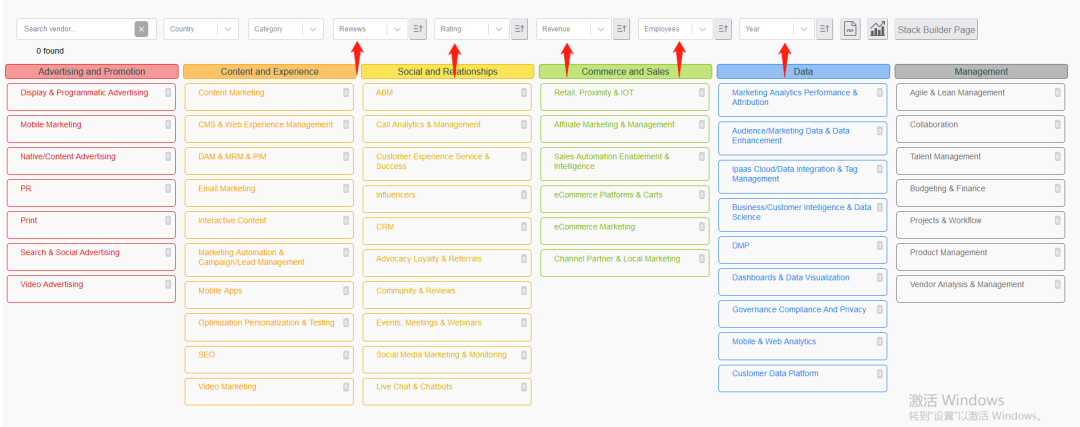Click the small icon on the CRM card

tap(524, 227)
